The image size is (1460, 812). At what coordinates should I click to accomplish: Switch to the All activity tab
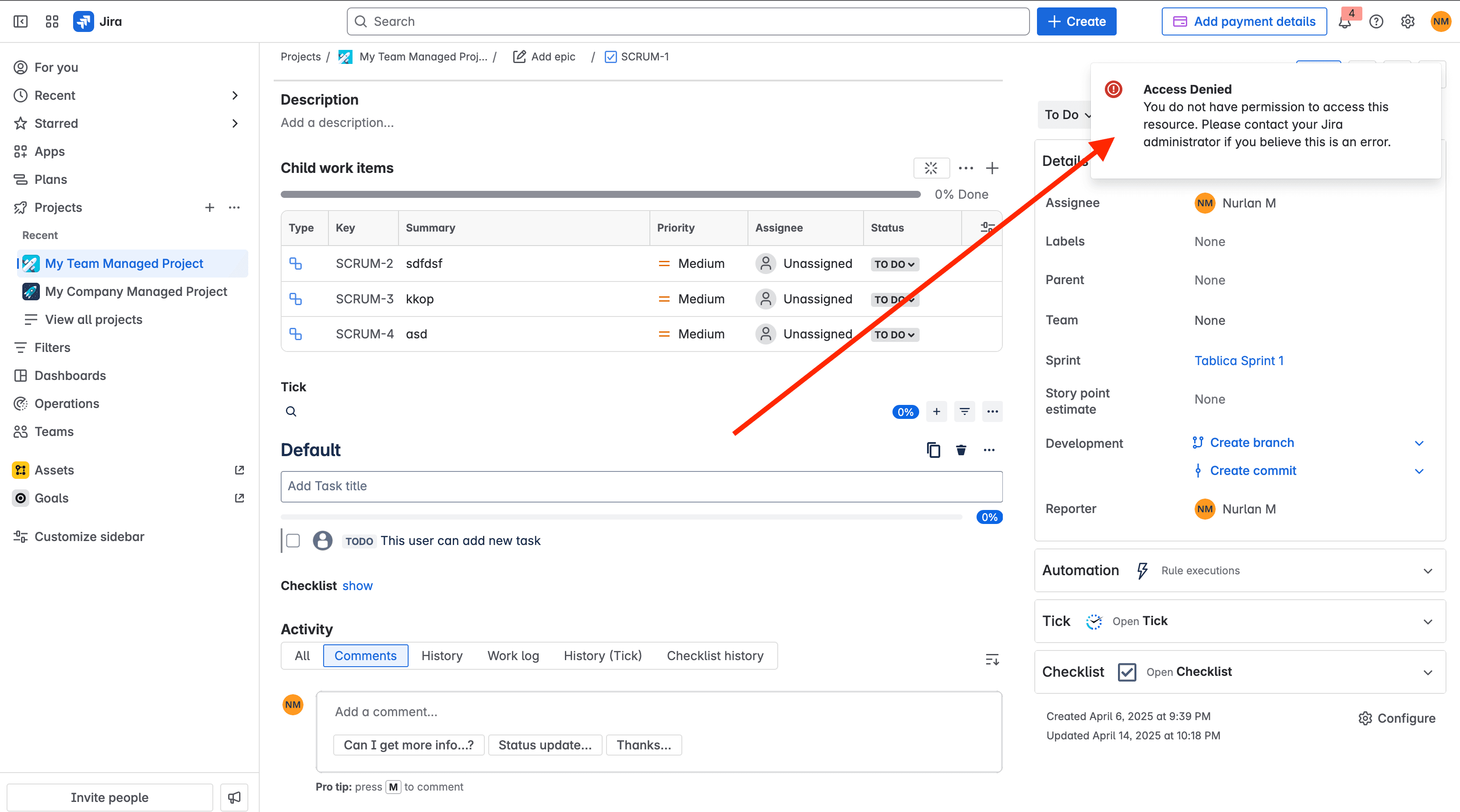302,656
